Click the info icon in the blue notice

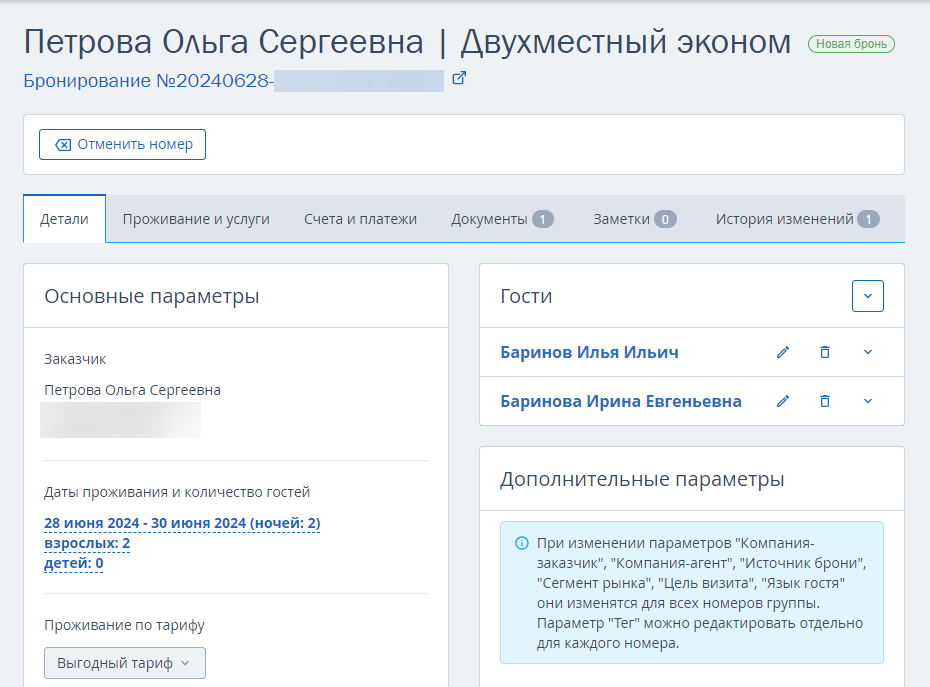(521, 543)
